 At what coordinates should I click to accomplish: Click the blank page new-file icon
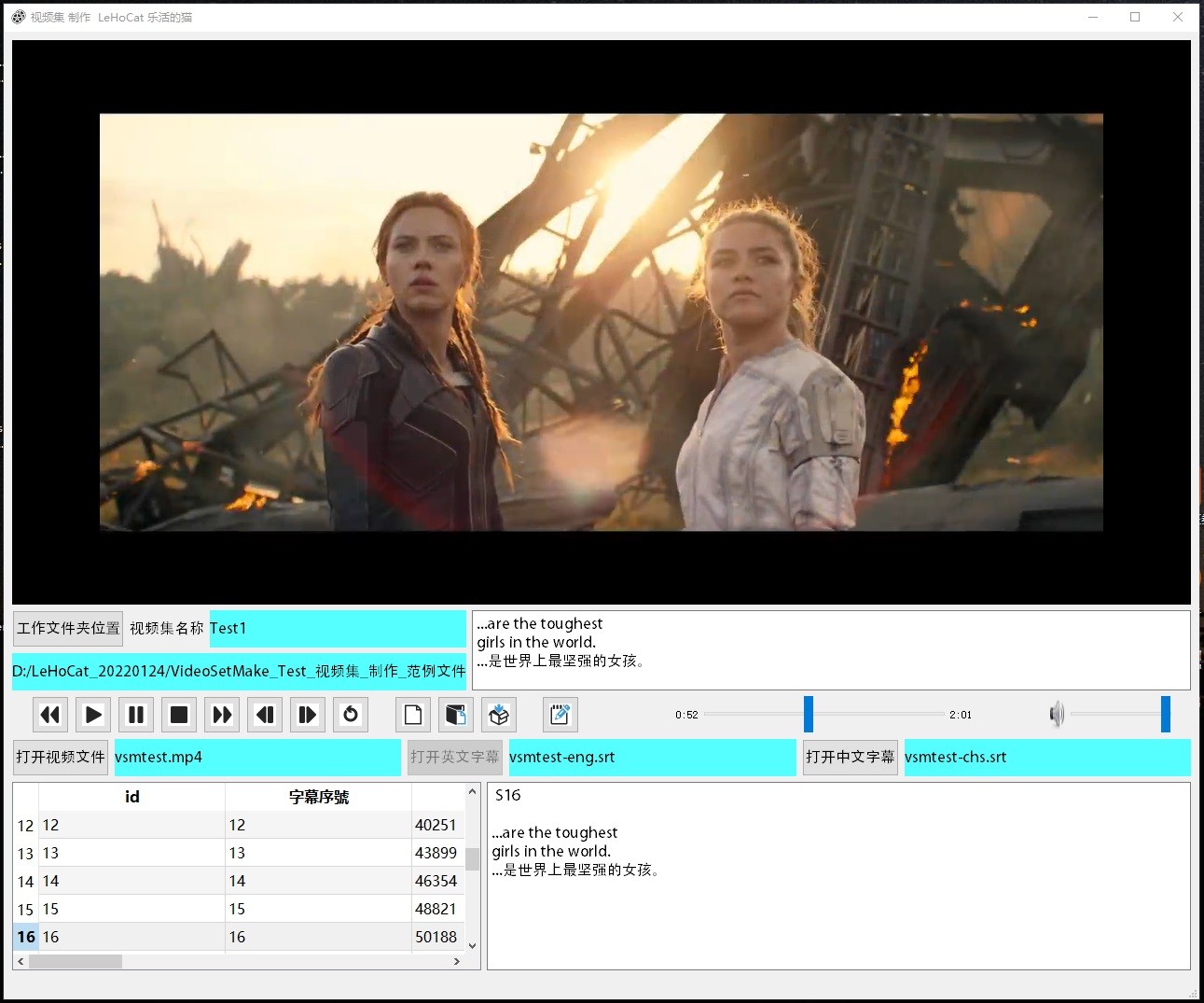tap(413, 715)
